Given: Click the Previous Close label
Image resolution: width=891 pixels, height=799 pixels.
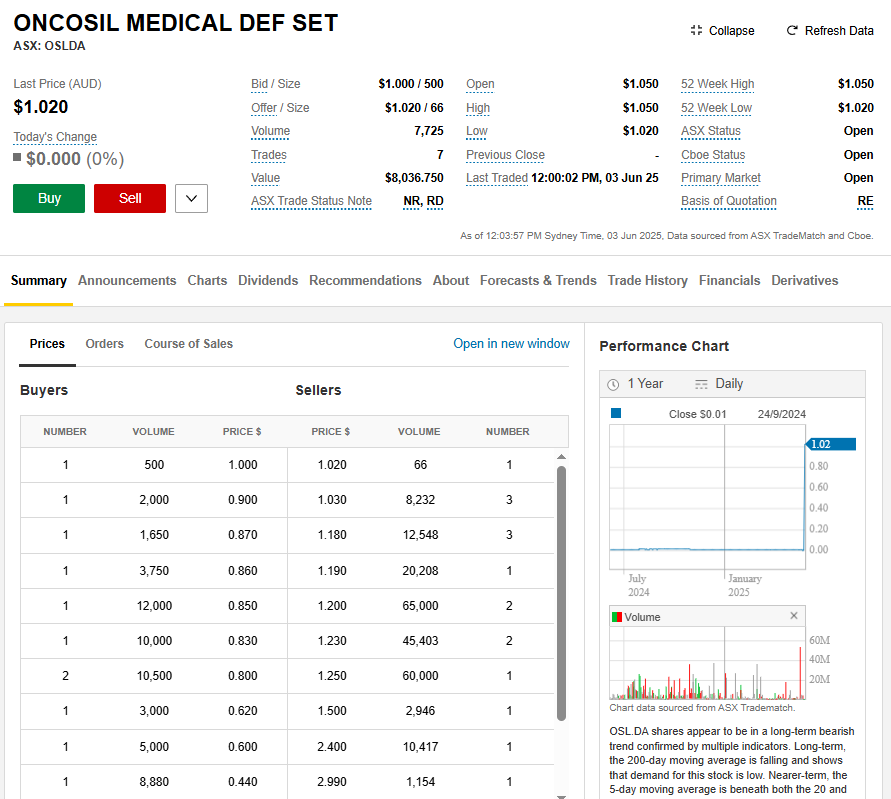Looking at the screenshot, I should click(505, 155).
